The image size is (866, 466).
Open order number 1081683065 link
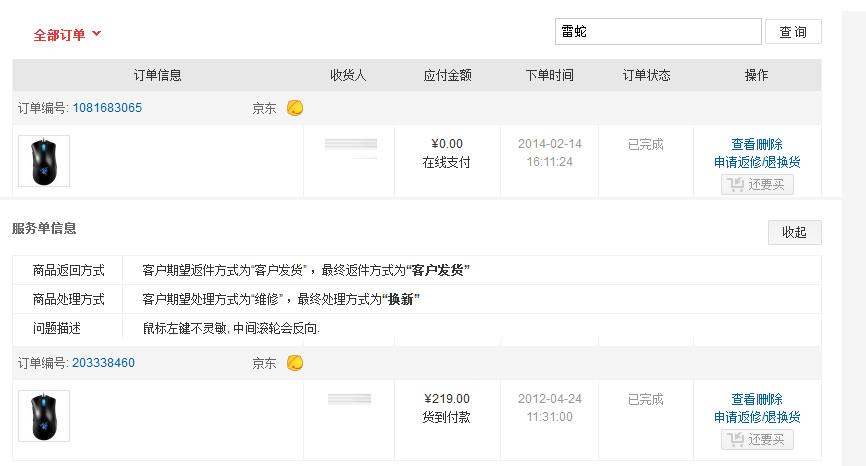pos(107,108)
